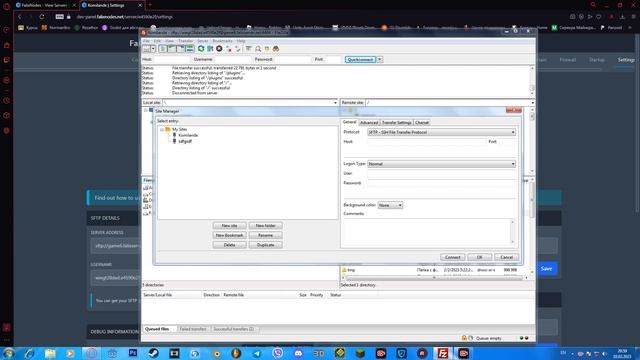Expand the Site Manager icon dropdown arrow

(153, 49)
